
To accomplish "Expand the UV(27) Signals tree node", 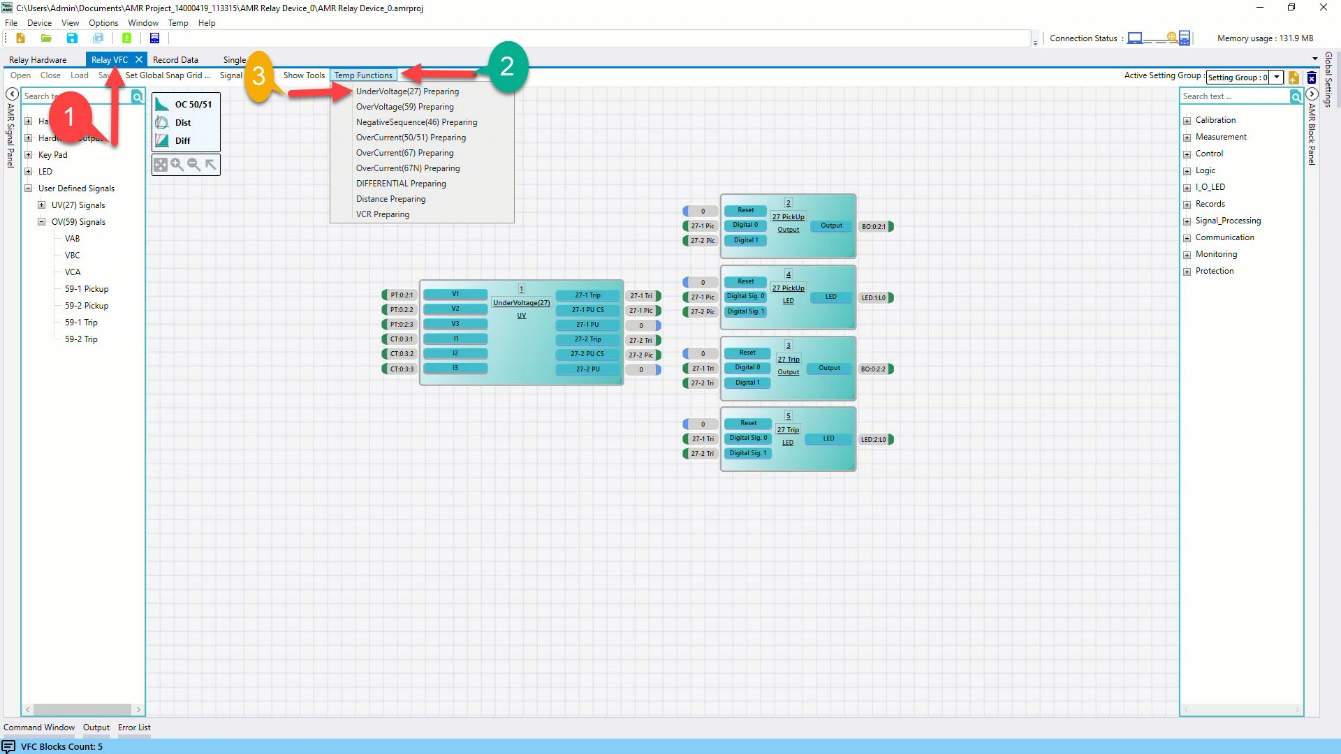I will [x=42, y=205].
